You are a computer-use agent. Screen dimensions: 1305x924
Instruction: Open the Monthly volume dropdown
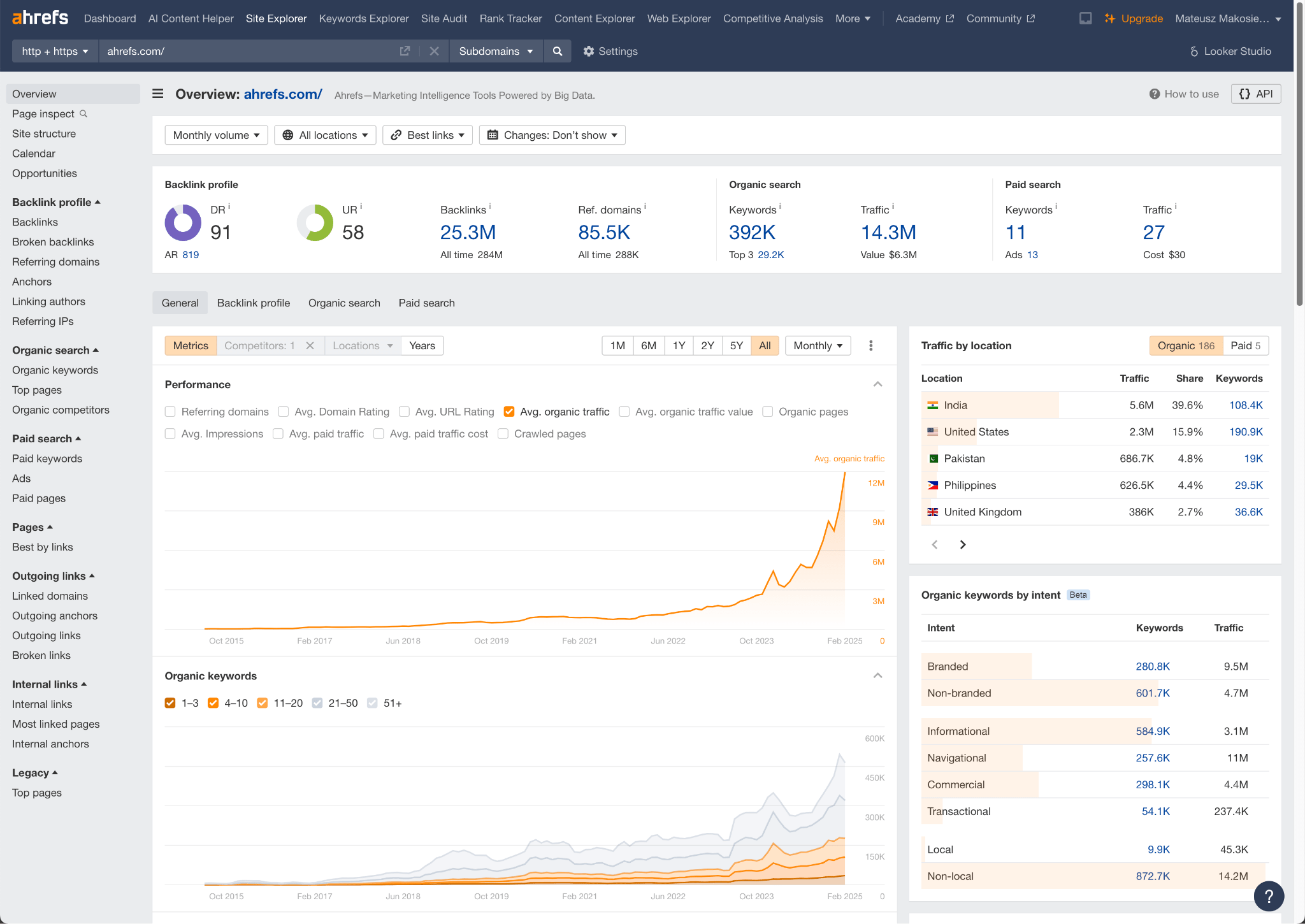(x=216, y=134)
